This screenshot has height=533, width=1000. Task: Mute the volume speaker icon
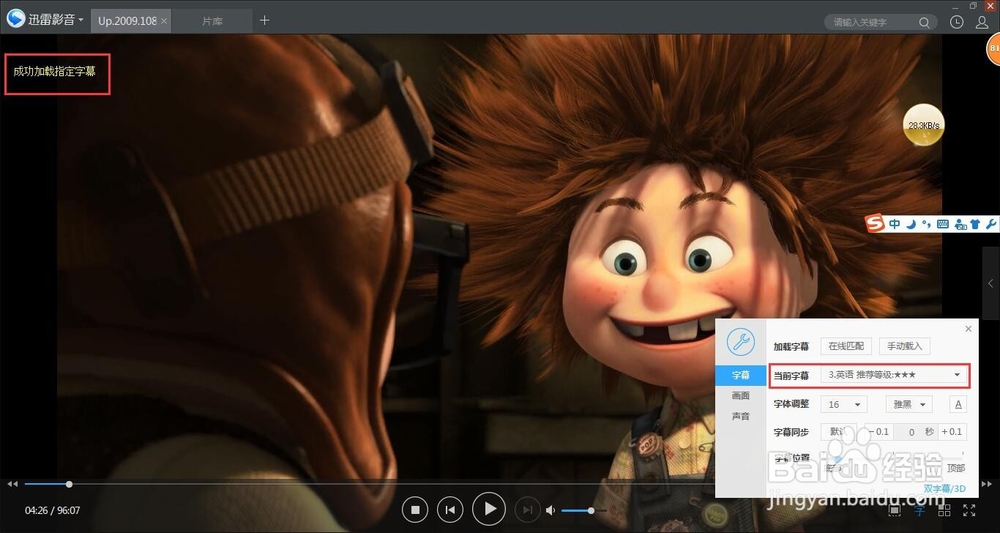tap(550, 510)
